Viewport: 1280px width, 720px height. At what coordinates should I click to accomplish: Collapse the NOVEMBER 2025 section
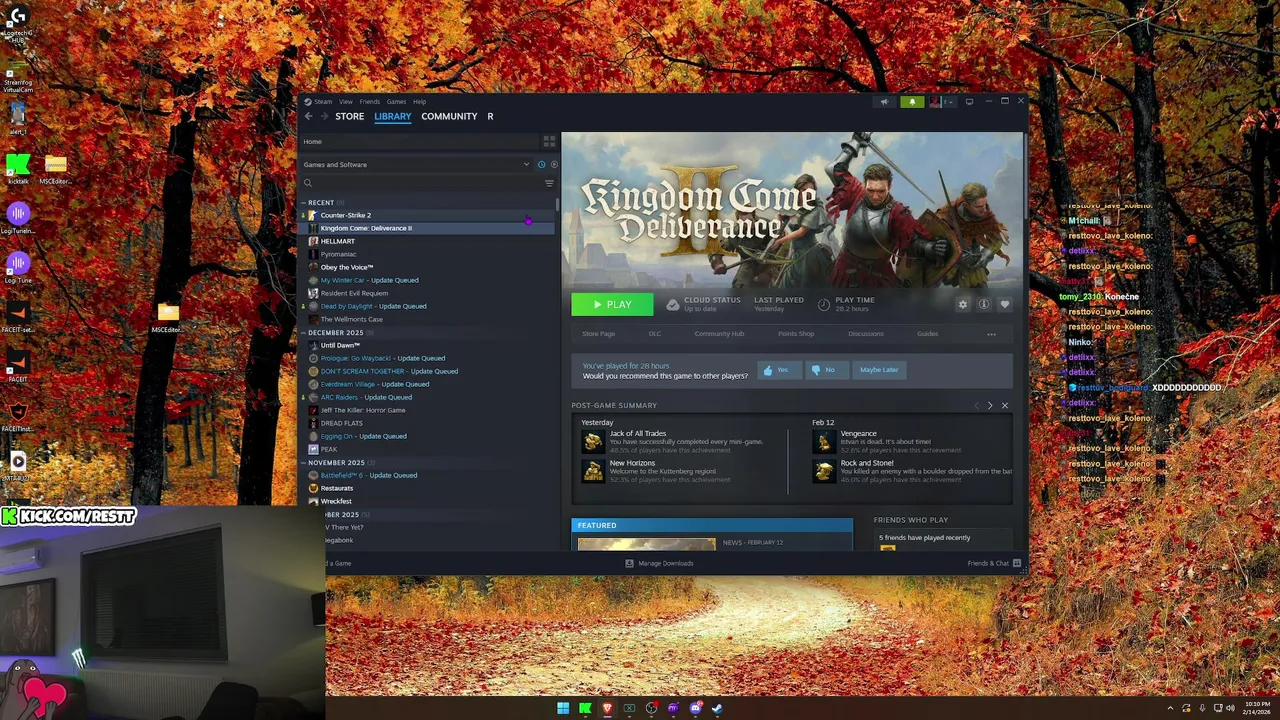click(x=303, y=463)
